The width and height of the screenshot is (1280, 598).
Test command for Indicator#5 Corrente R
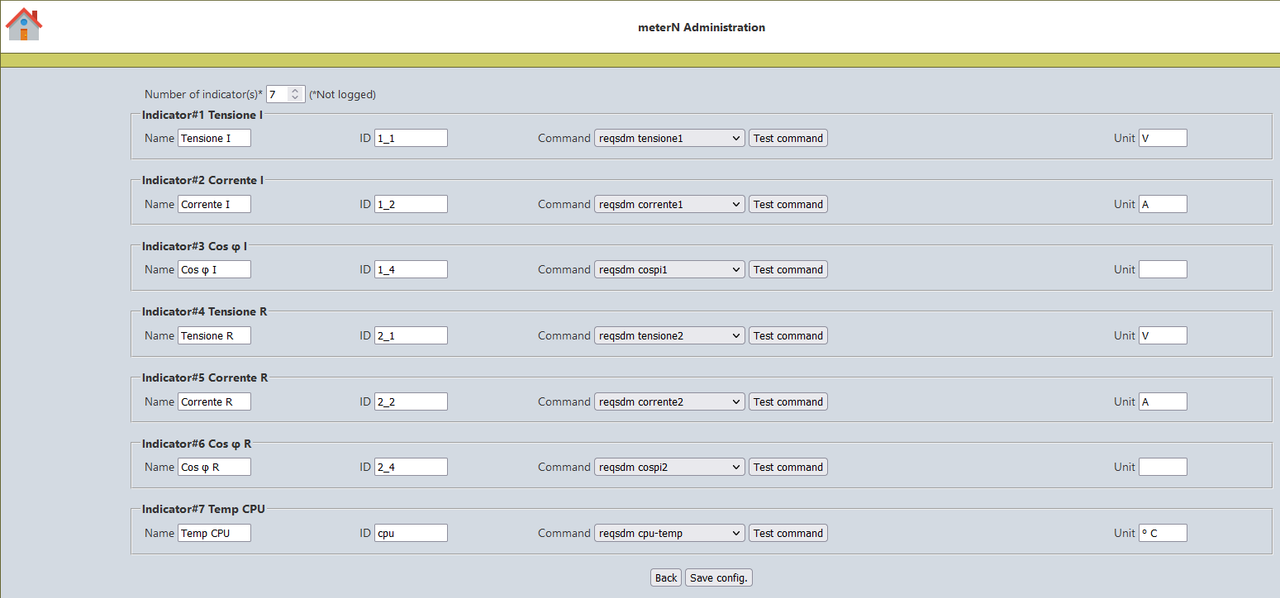pos(788,402)
